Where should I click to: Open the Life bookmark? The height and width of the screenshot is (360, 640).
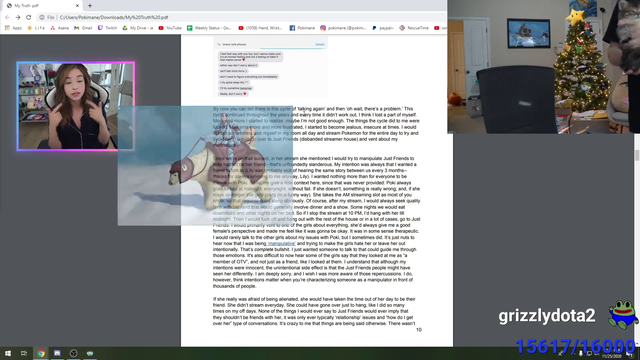tap(36, 28)
